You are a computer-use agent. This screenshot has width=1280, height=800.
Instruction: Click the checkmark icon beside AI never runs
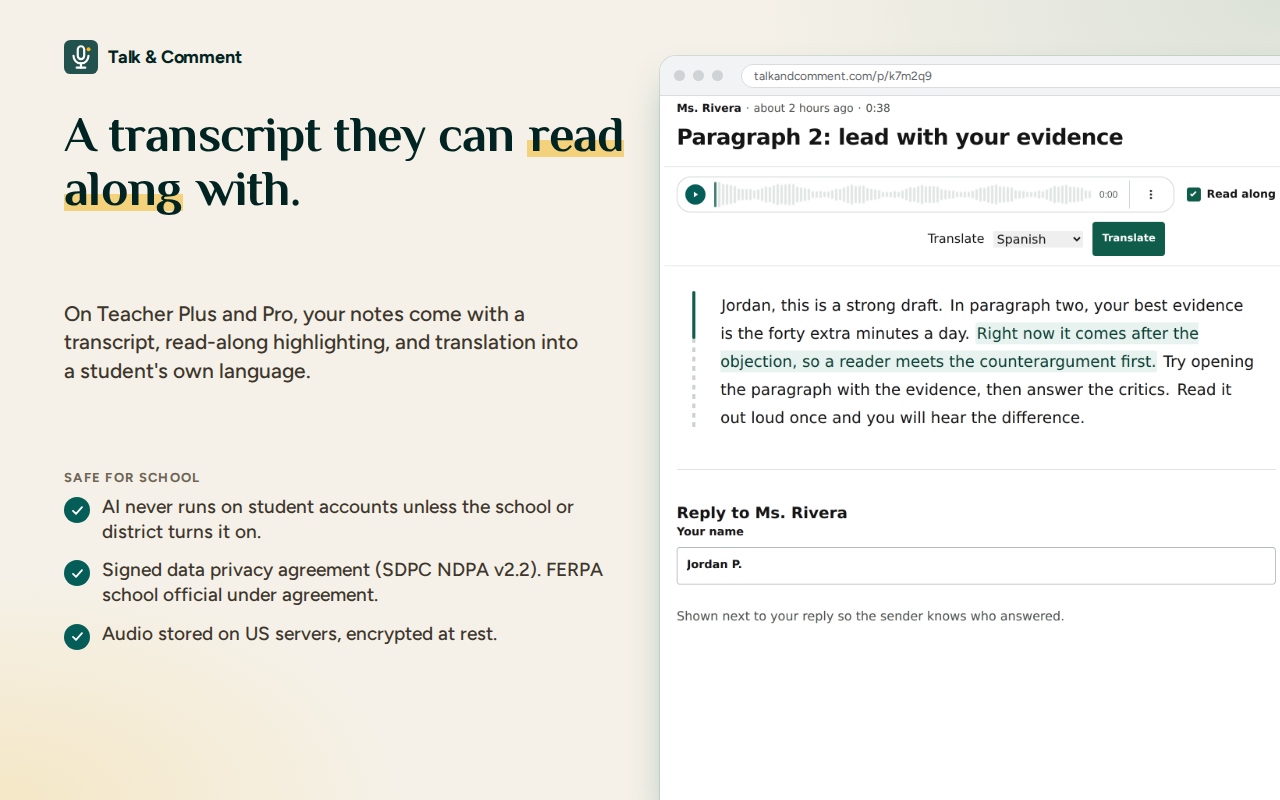pos(77,510)
